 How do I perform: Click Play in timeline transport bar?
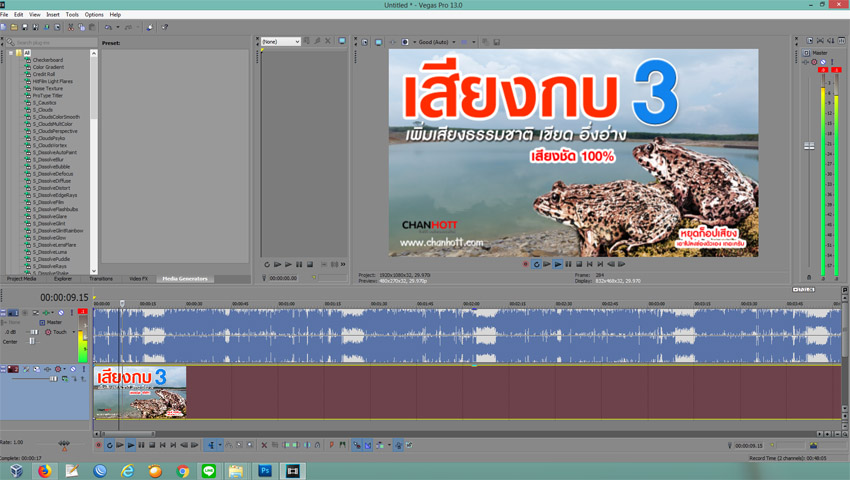(x=131, y=445)
